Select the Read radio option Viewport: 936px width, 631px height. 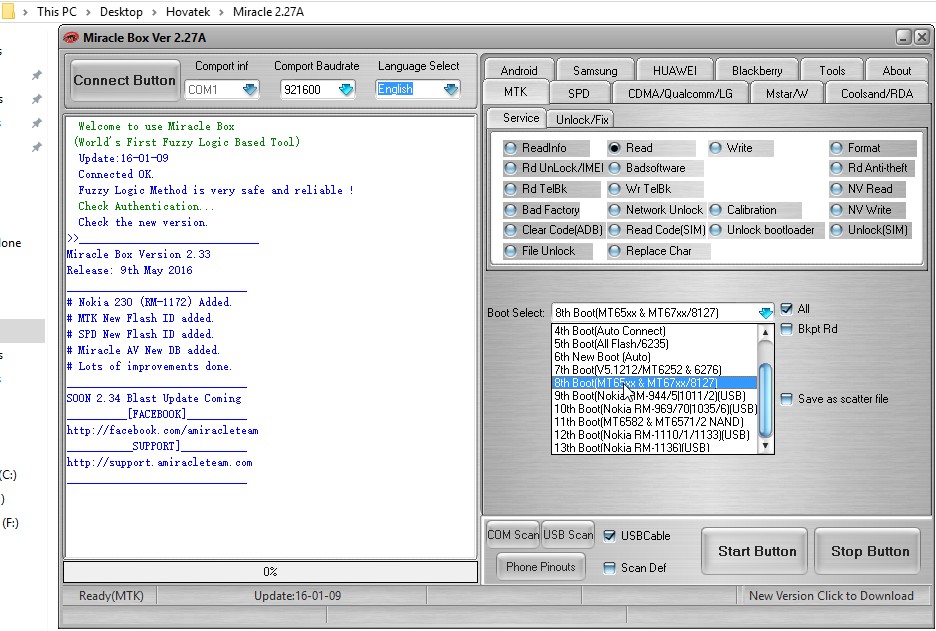click(x=651, y=148)
